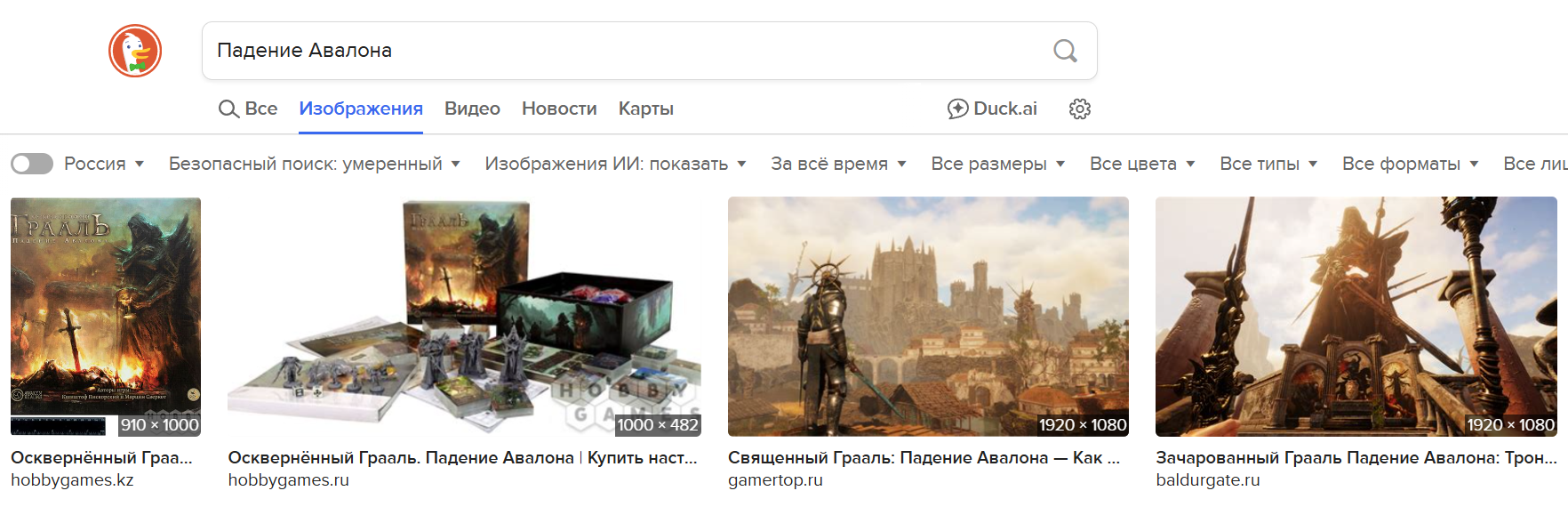Switch to the Видео tab
1568x507 pixels.
472,109
